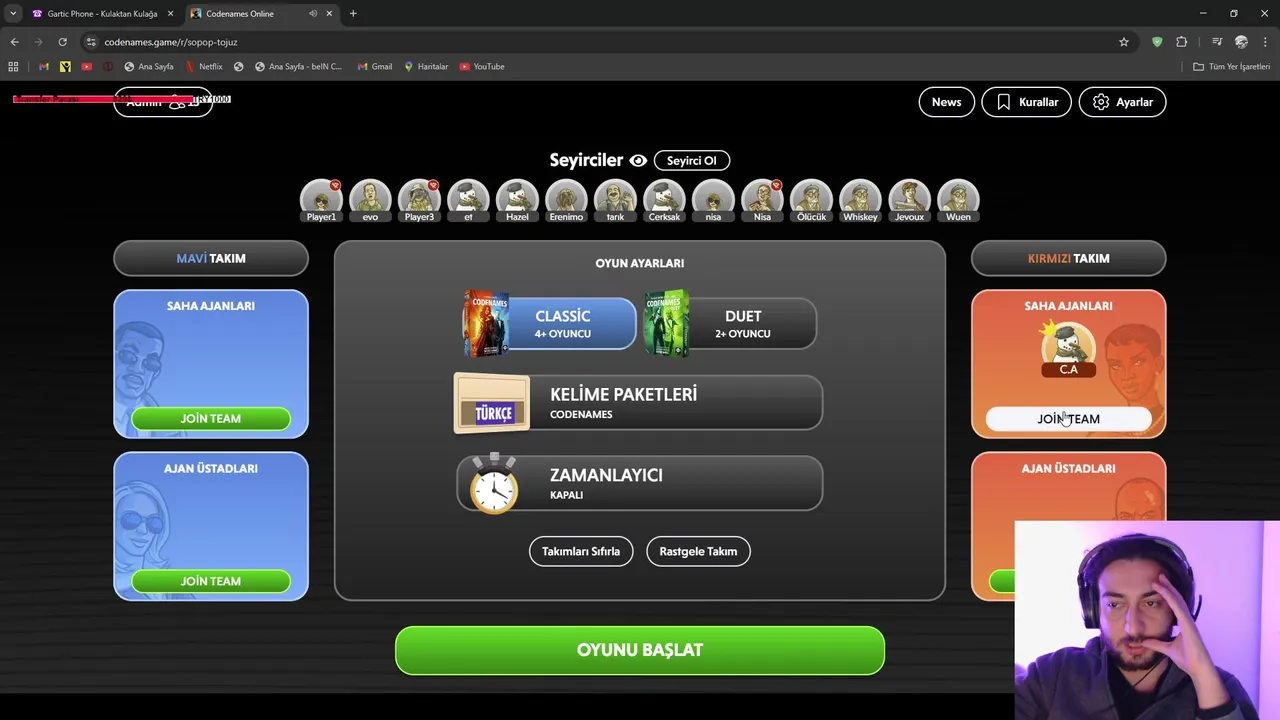Click the MAVİ TAKIM header
Screen dimensions: 1280x720
[211, 258]
